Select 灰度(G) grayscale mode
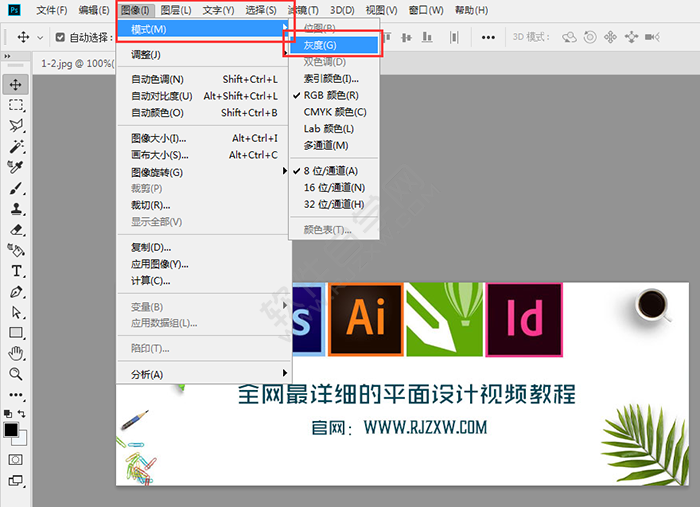Image resolution: width=700 pixels, height=507 pixels. (x=334, y=46)
